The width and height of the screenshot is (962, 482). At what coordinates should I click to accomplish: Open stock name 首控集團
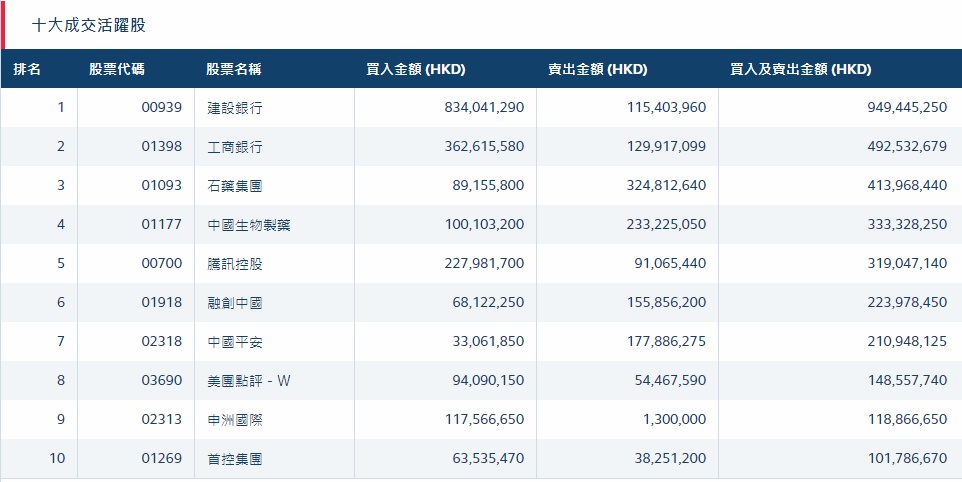(235, 459)
